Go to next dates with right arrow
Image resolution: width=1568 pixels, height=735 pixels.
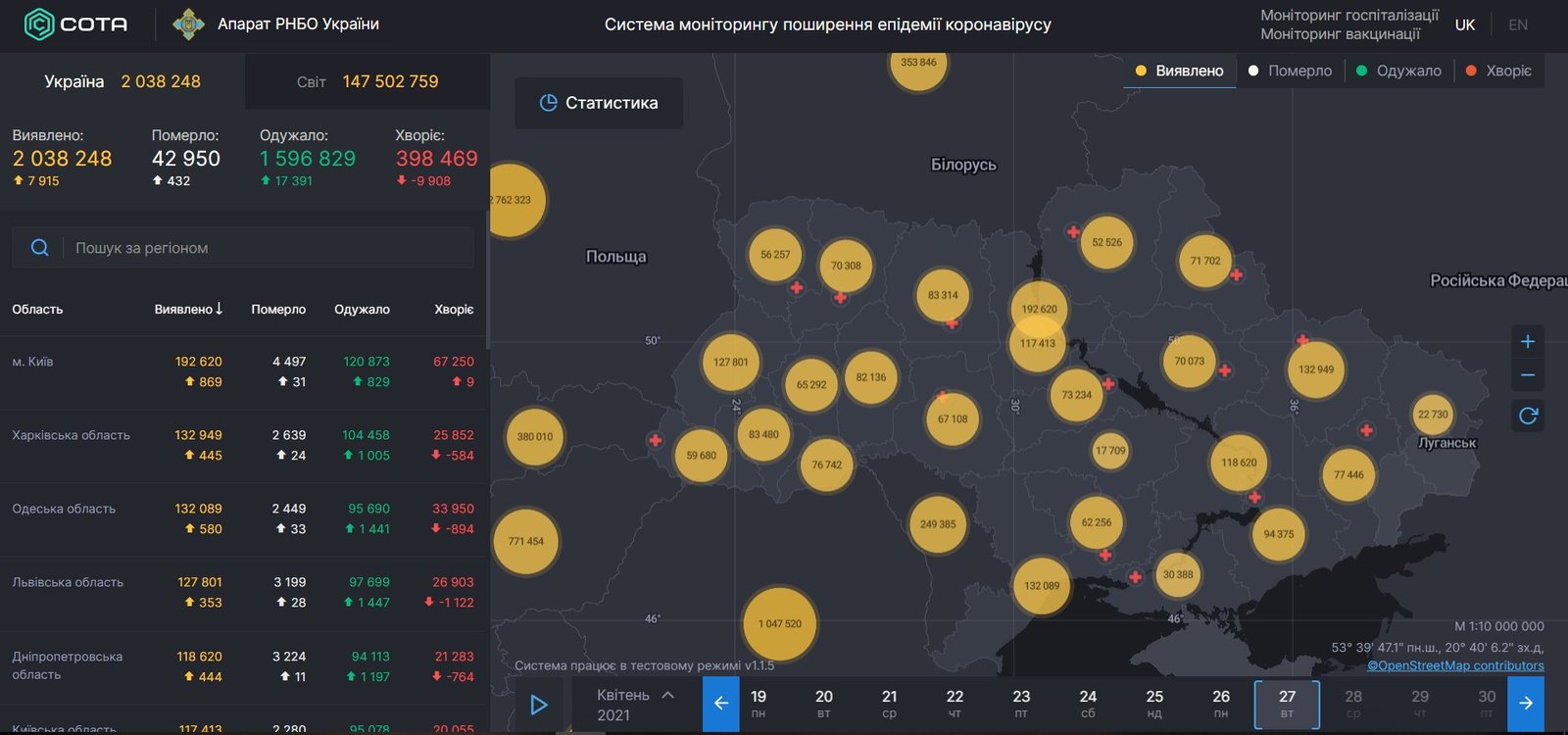[x=1526, y=704]
